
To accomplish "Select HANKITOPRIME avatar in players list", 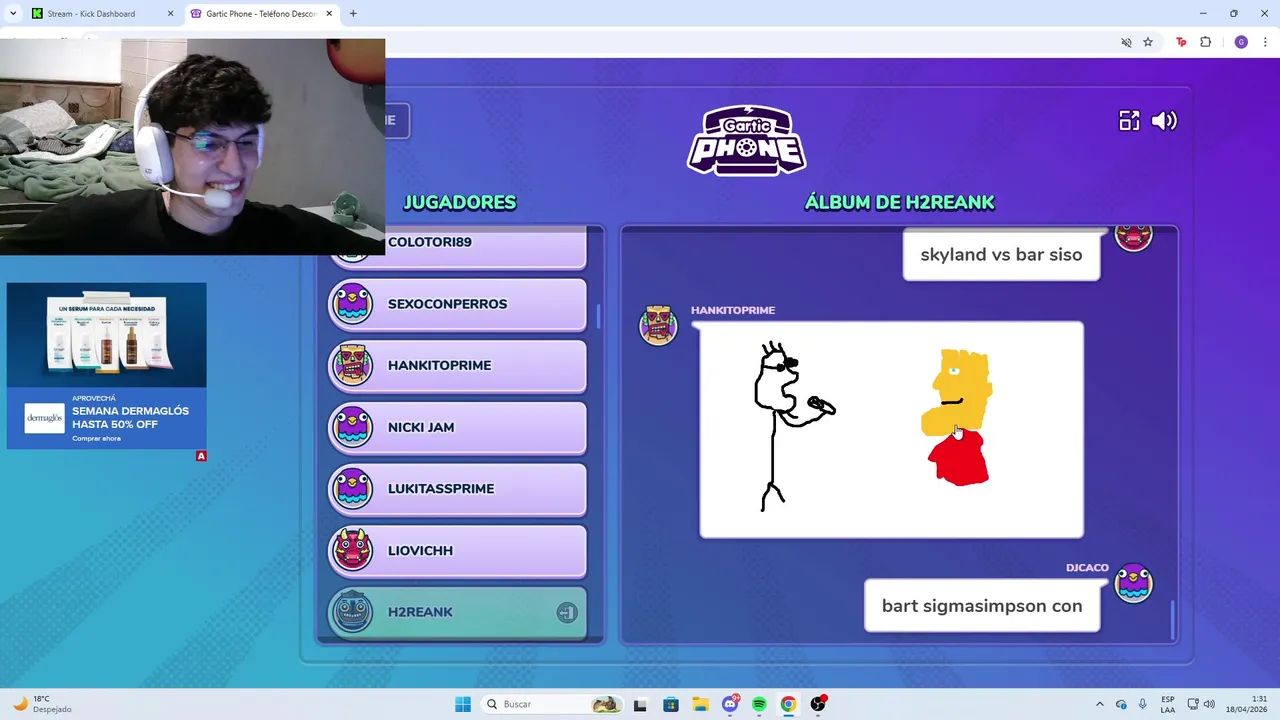I will click(352, 365).
